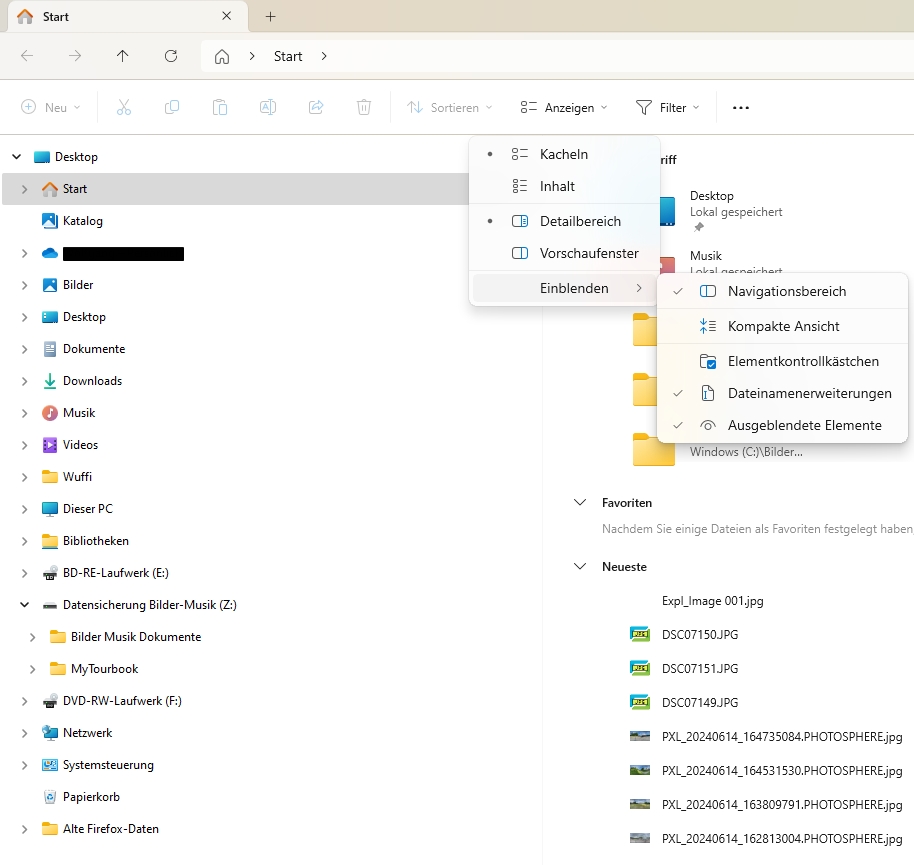This screenshot has width=914, height=865.
Task: Select the Inhalt view option
Action: point(564,186)
